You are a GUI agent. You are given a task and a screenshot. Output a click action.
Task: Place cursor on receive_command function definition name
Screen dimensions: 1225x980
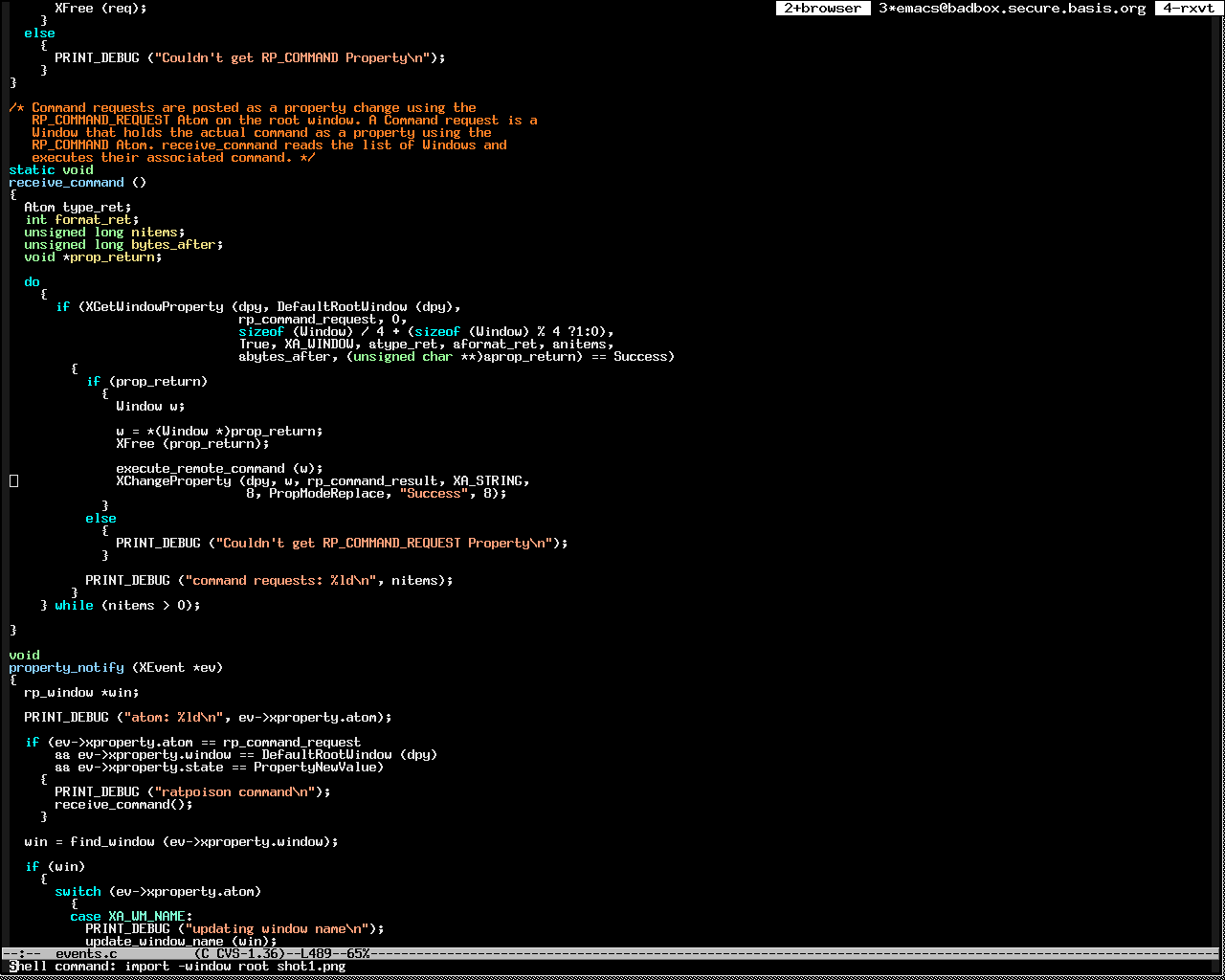pos(66,182)
